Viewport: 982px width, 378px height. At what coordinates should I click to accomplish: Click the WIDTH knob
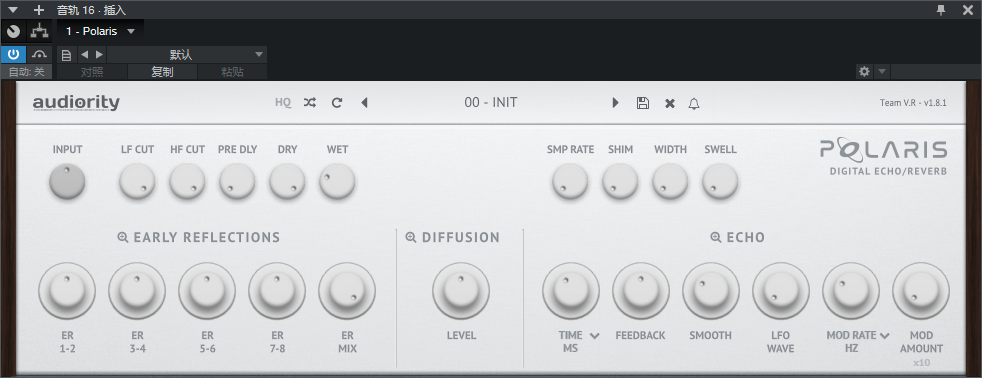point(670,181)
